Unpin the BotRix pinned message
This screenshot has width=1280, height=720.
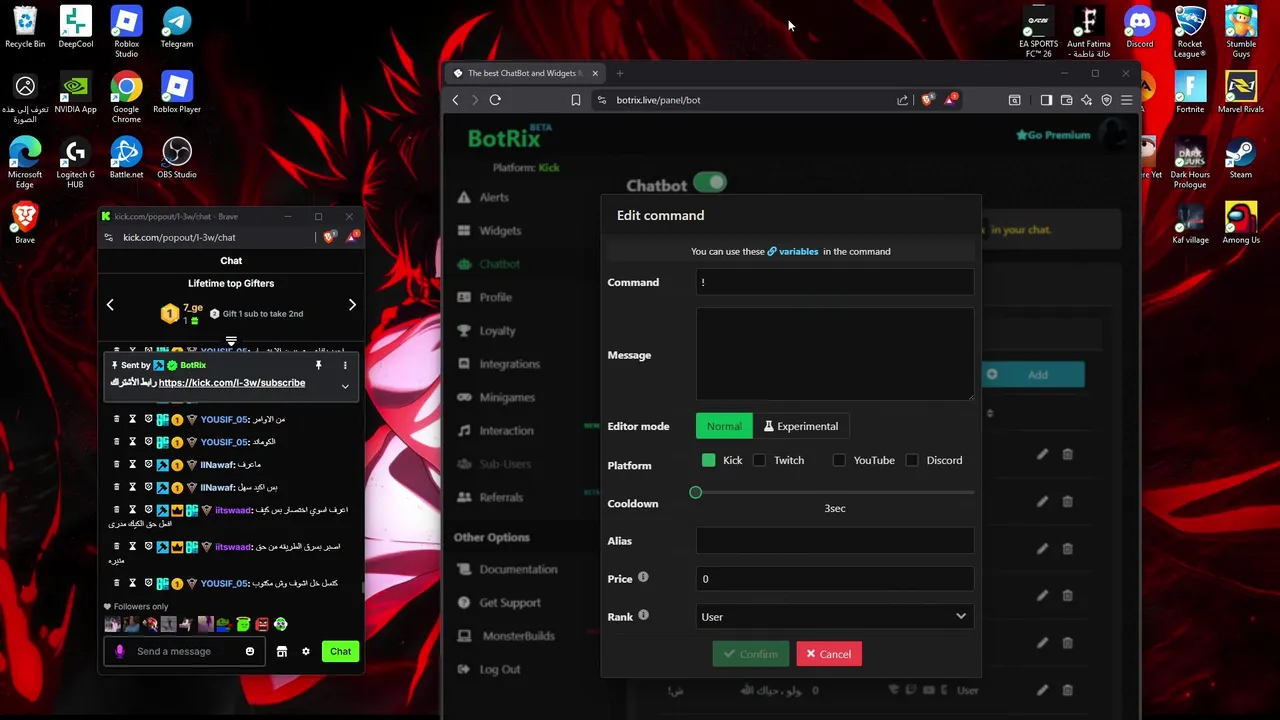[x=319, y=365]
